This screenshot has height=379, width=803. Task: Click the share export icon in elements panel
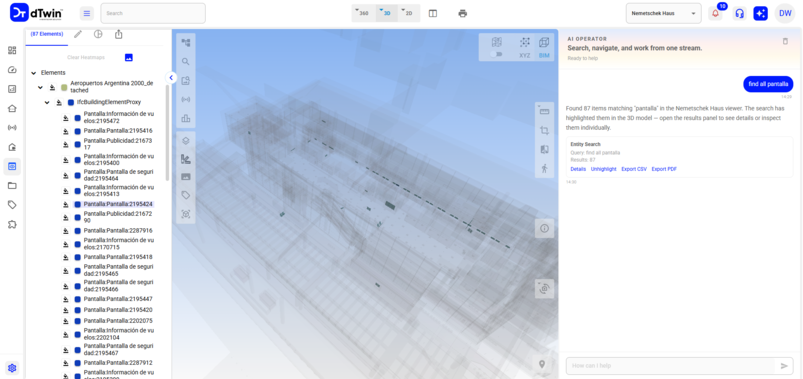pos(119,34)
